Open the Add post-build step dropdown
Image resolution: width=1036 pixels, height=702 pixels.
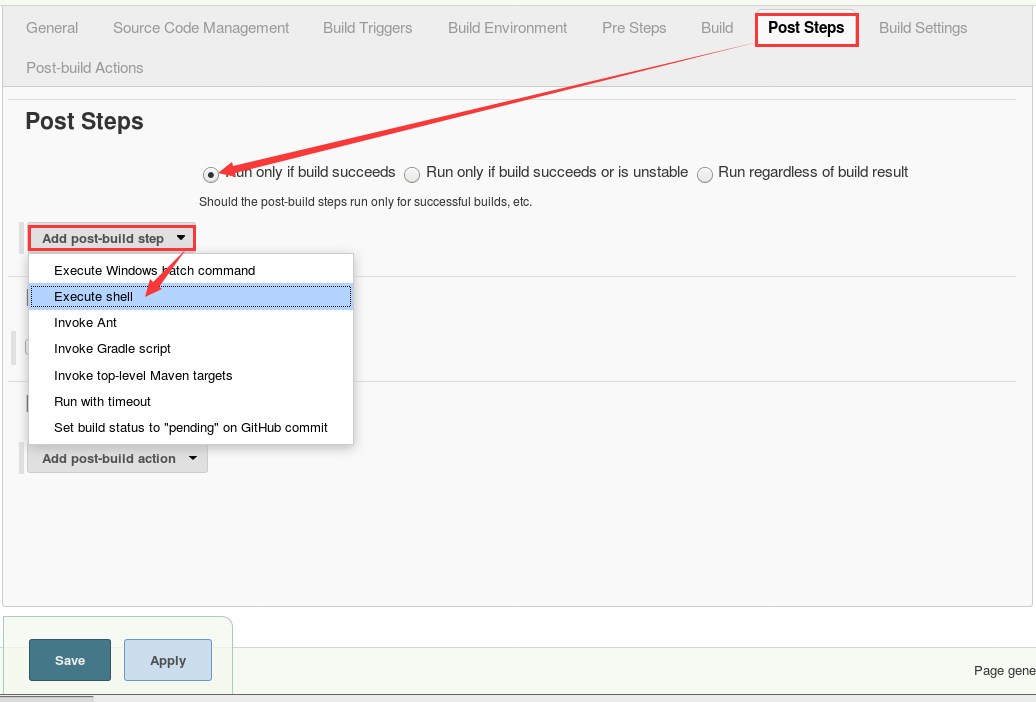(112, 238)
